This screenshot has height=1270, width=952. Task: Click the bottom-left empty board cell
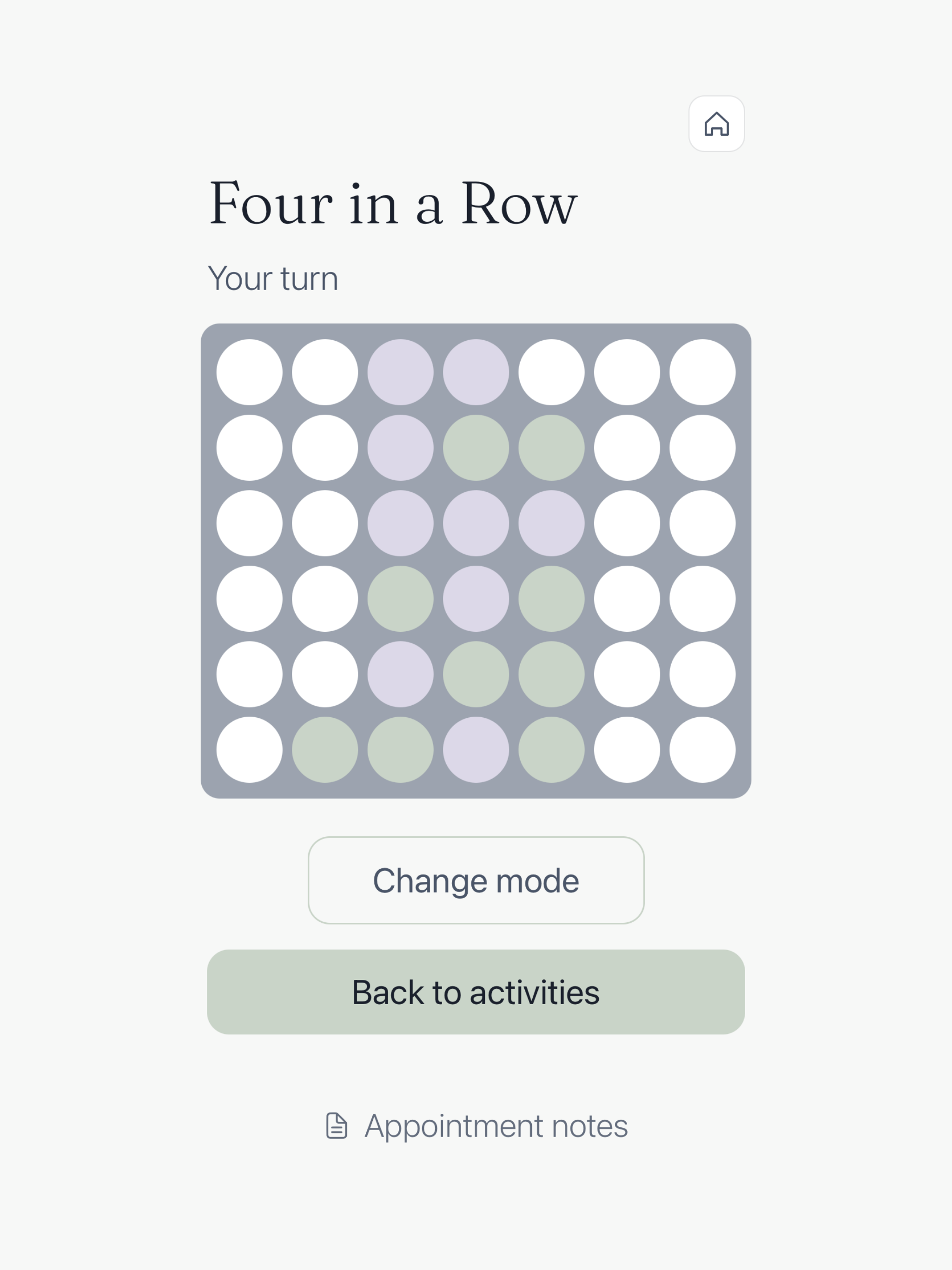point(249,749)
